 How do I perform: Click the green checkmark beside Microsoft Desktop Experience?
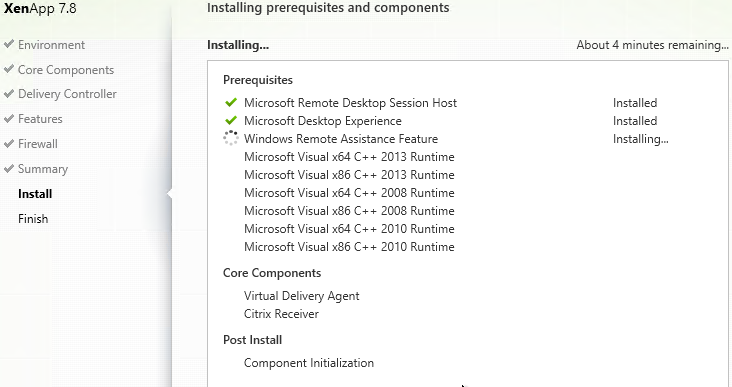231,120
